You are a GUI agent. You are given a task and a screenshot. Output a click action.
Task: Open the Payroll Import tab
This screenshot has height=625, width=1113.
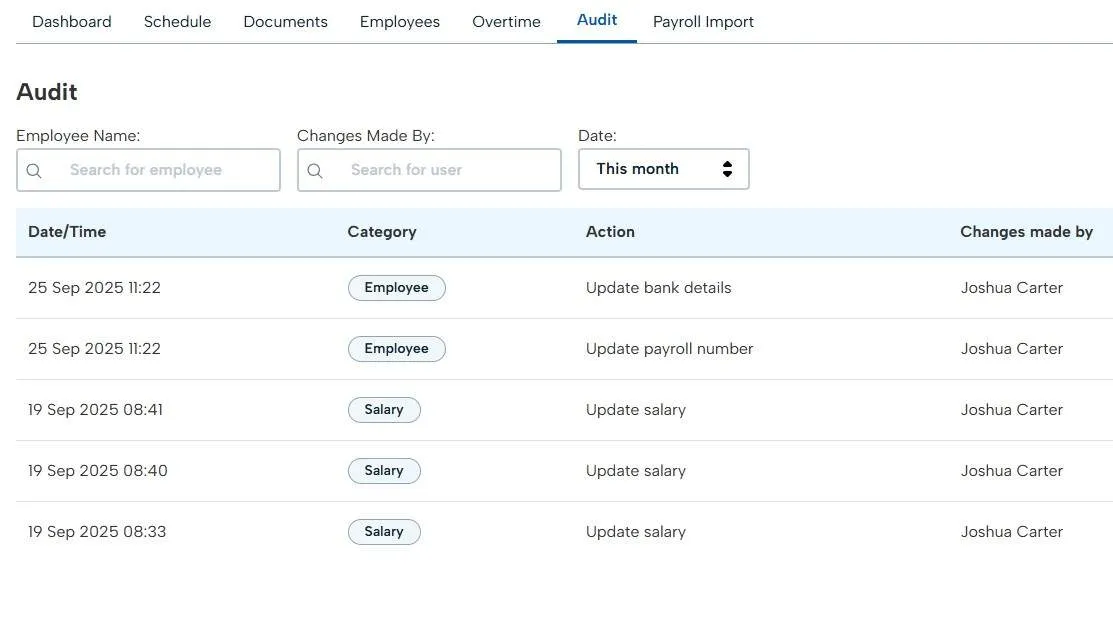coord(703,22)
